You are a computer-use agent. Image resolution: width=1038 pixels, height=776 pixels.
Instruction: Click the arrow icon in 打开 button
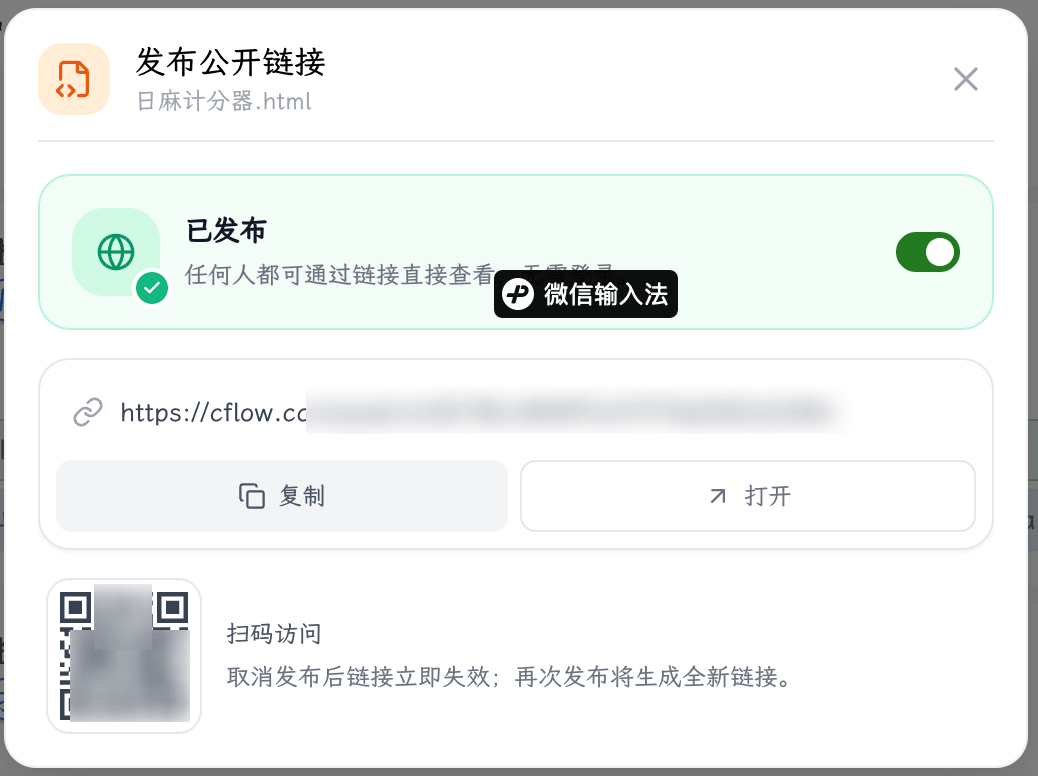(718, 496)
